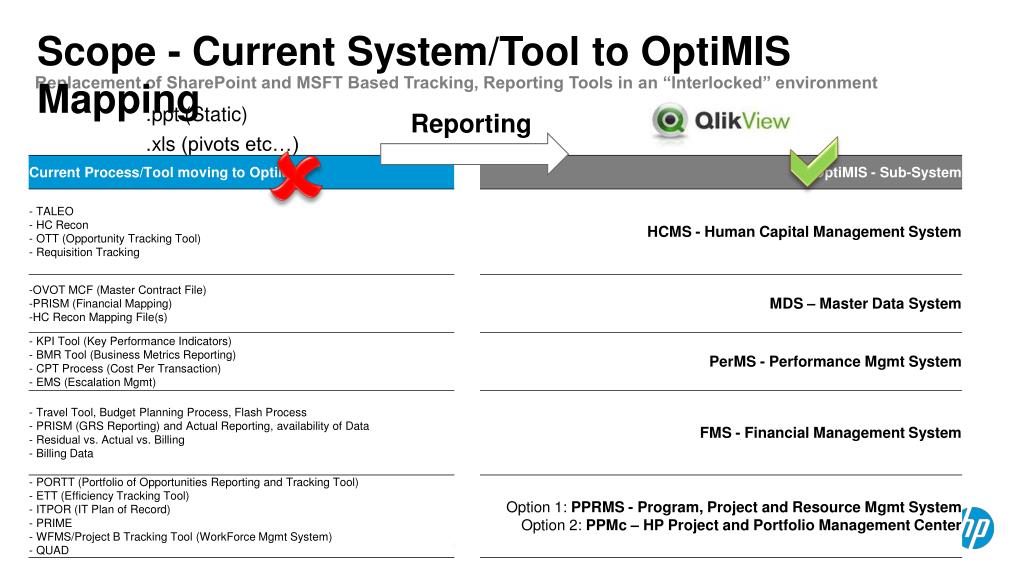Viewport: 1024px width, 576px height.
Task: Click 'MDS – Master Data System' text
Action: point(865,304)
